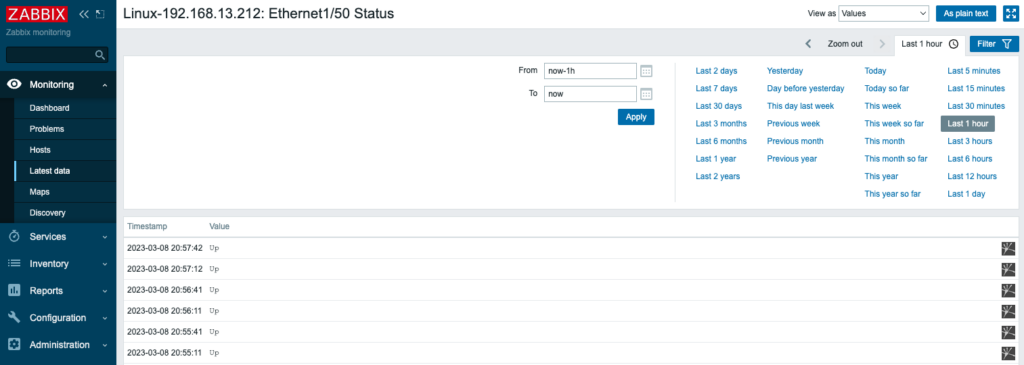1024x365 pixels.
Task: Collapse the Monitoring menu section
Action: (x=104, y=85)
